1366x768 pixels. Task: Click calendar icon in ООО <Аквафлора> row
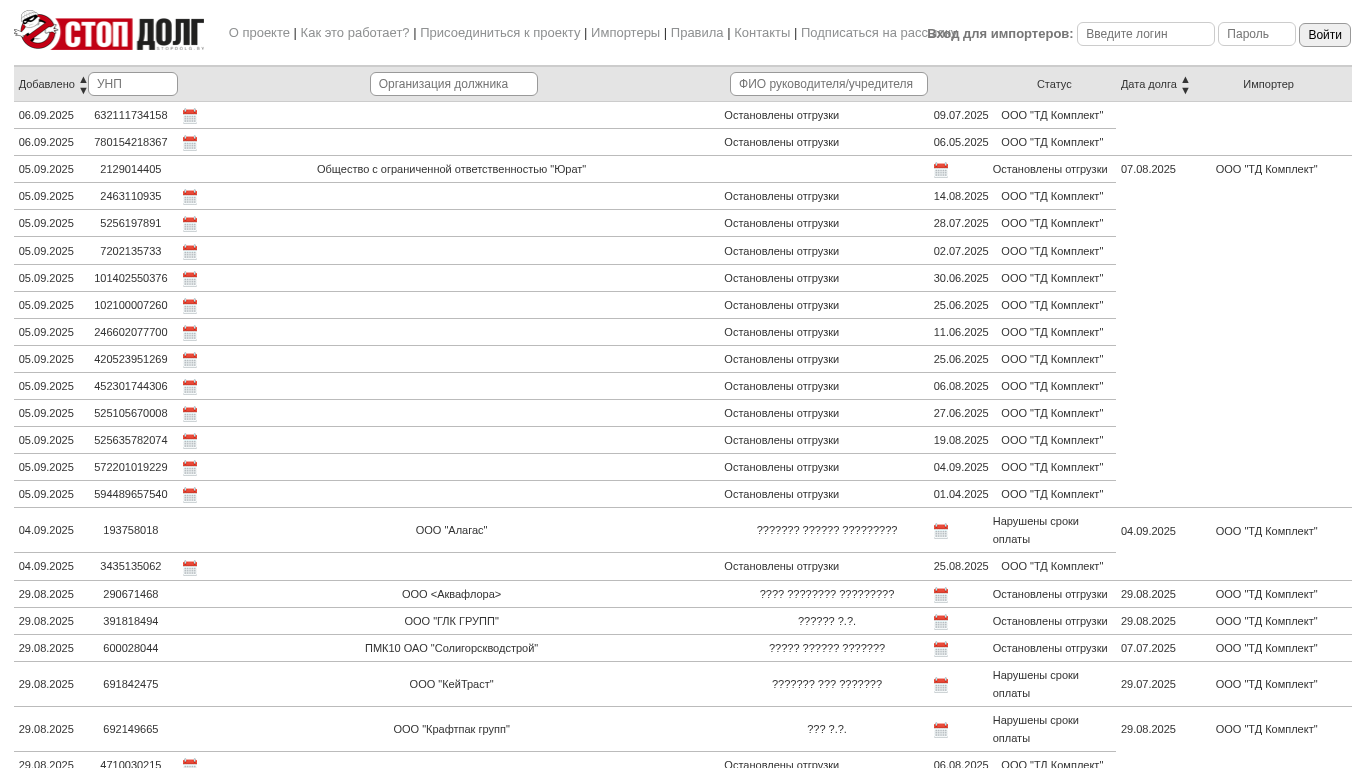pyautogui.click(x=941, y=595)
